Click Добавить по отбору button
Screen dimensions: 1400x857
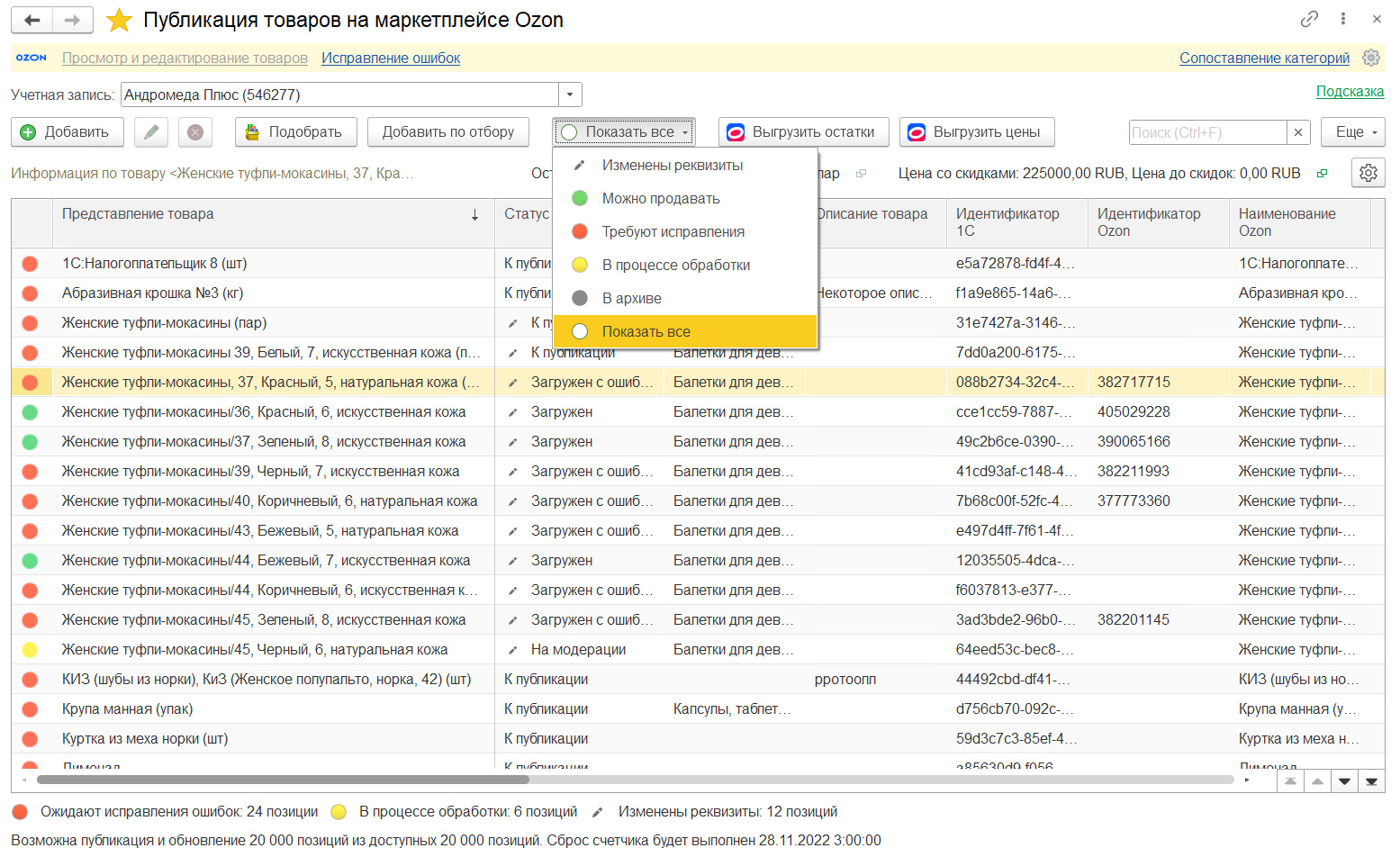tap(448, 132)
